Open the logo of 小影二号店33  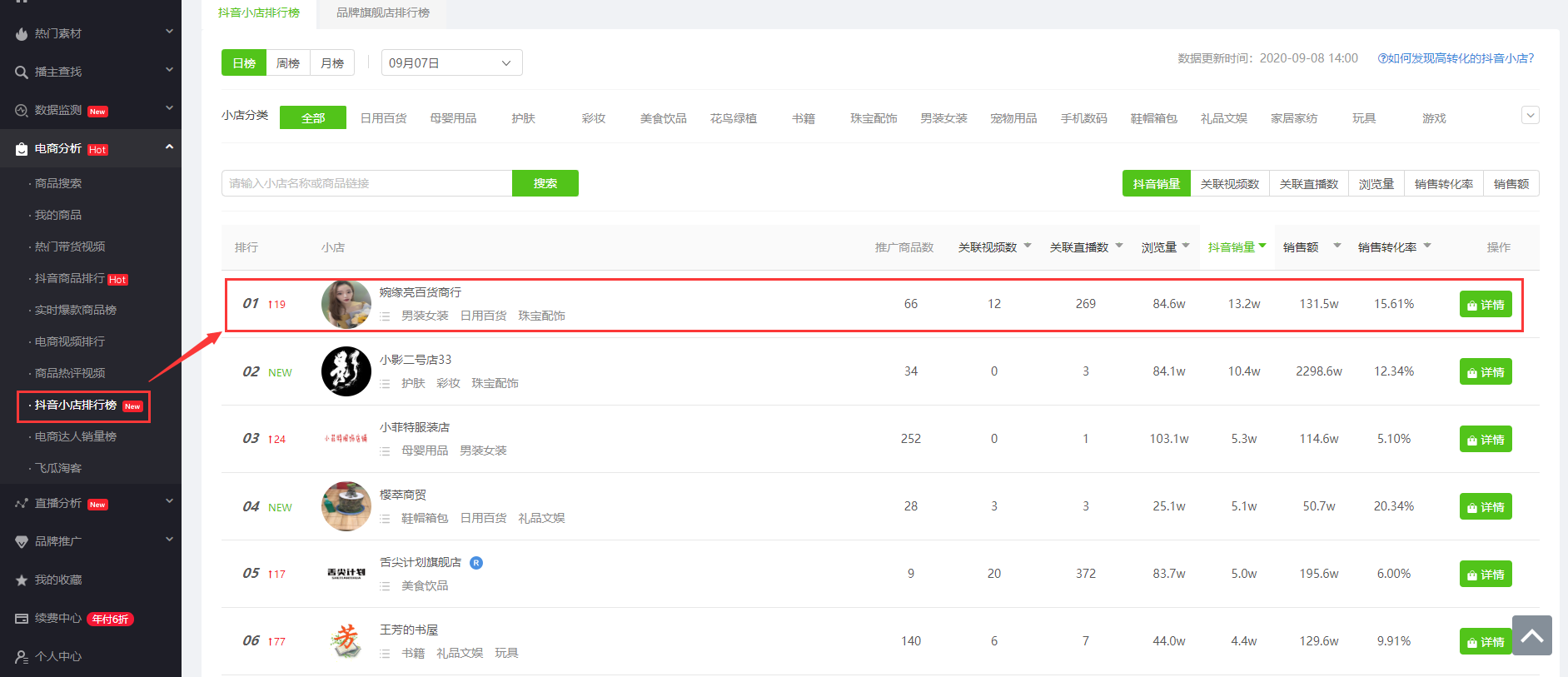pos(346,371)
